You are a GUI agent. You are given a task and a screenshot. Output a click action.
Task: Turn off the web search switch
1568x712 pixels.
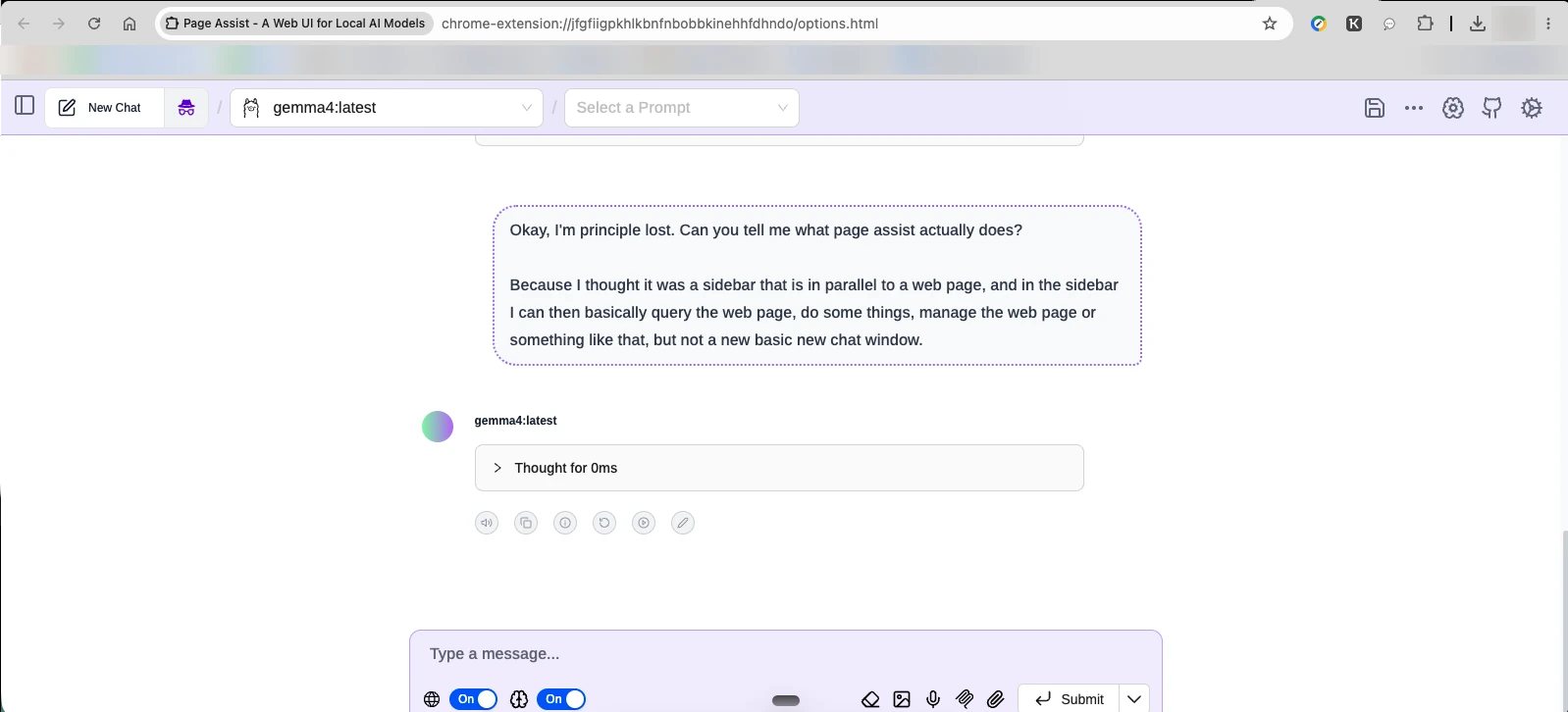474,699
